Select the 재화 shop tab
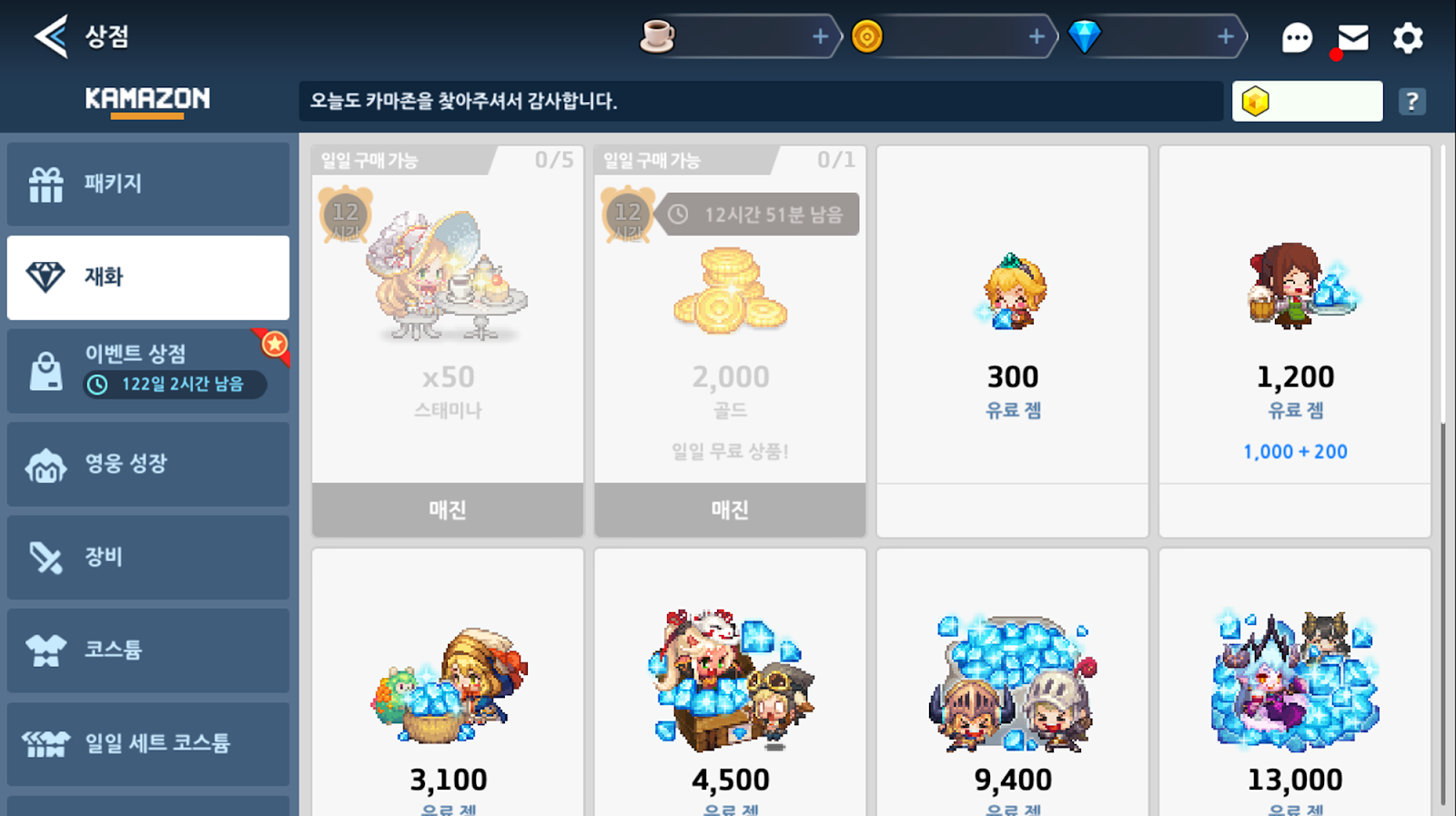1456x816 pixels. click(148, 277)
